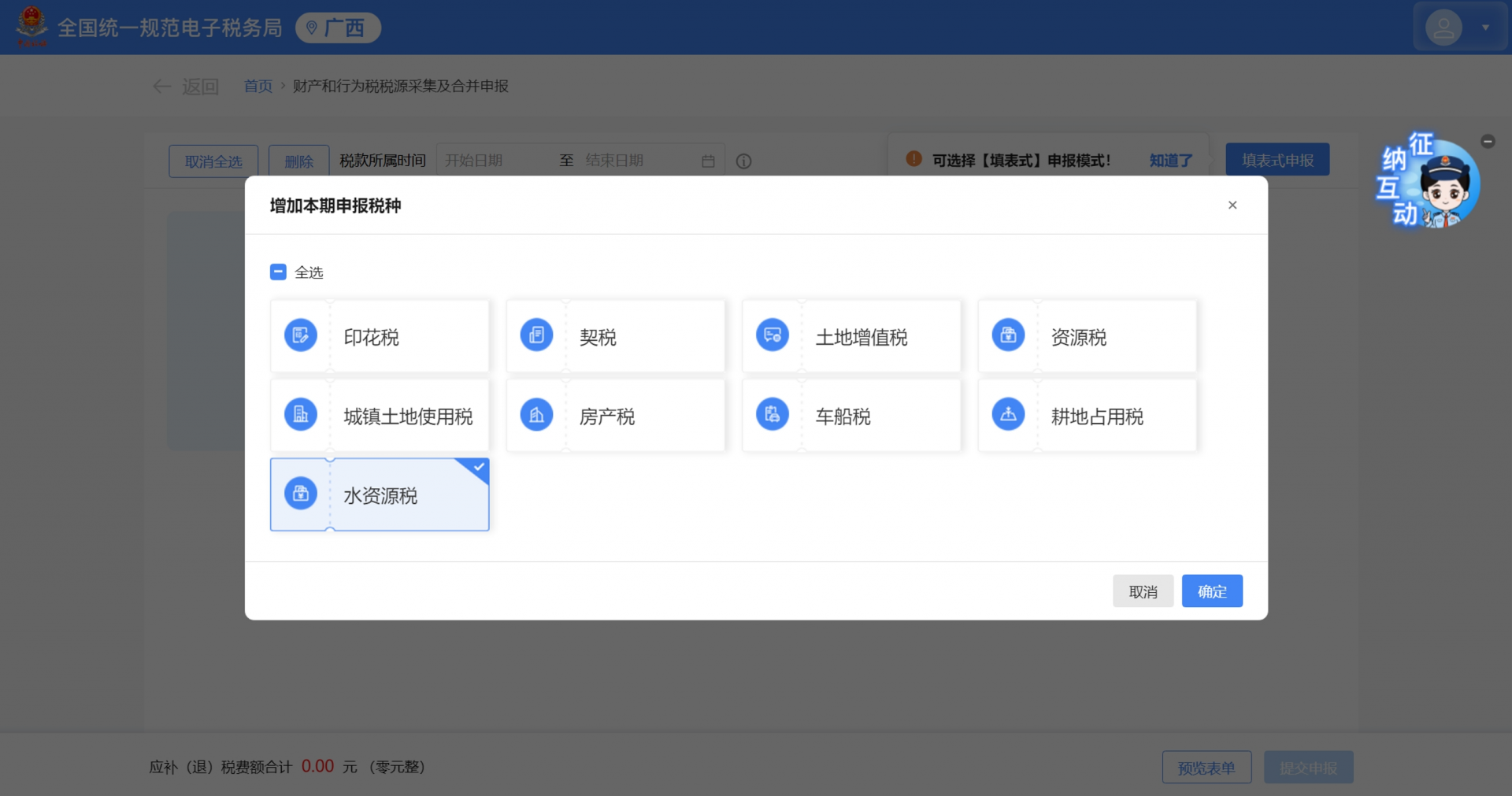Click the 房产税 property tax icon

[536, 415]
